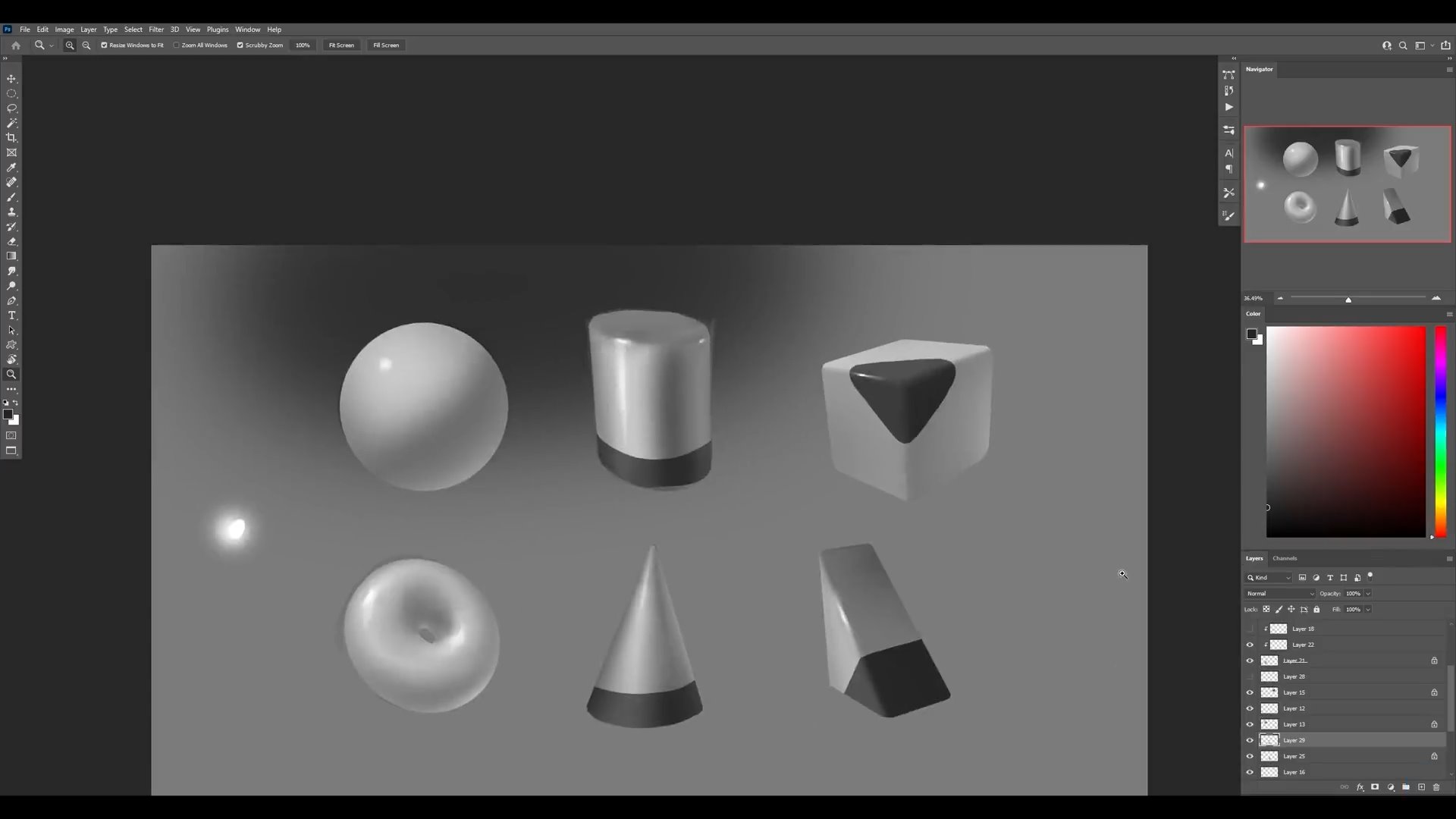Click the delete layer trash icon

click(x=1436, y=787)
